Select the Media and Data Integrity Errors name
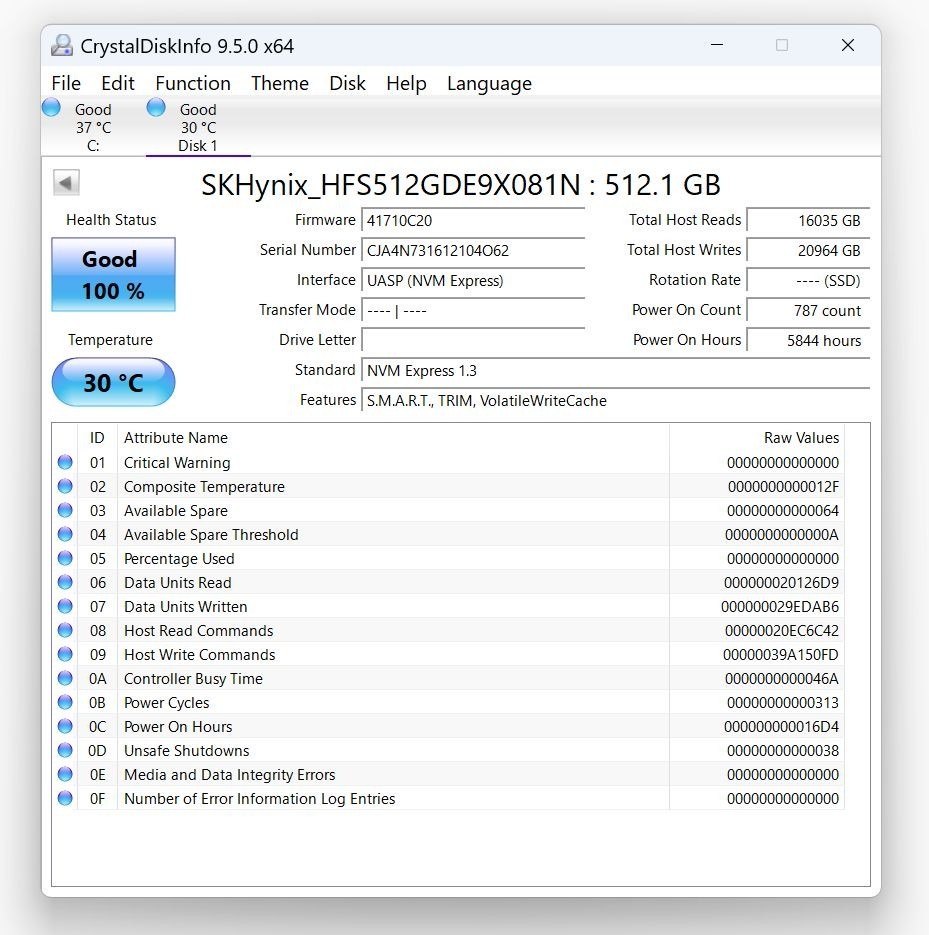Screen dimensions: 929x935 pyautogui.click(x=230, y=775)
